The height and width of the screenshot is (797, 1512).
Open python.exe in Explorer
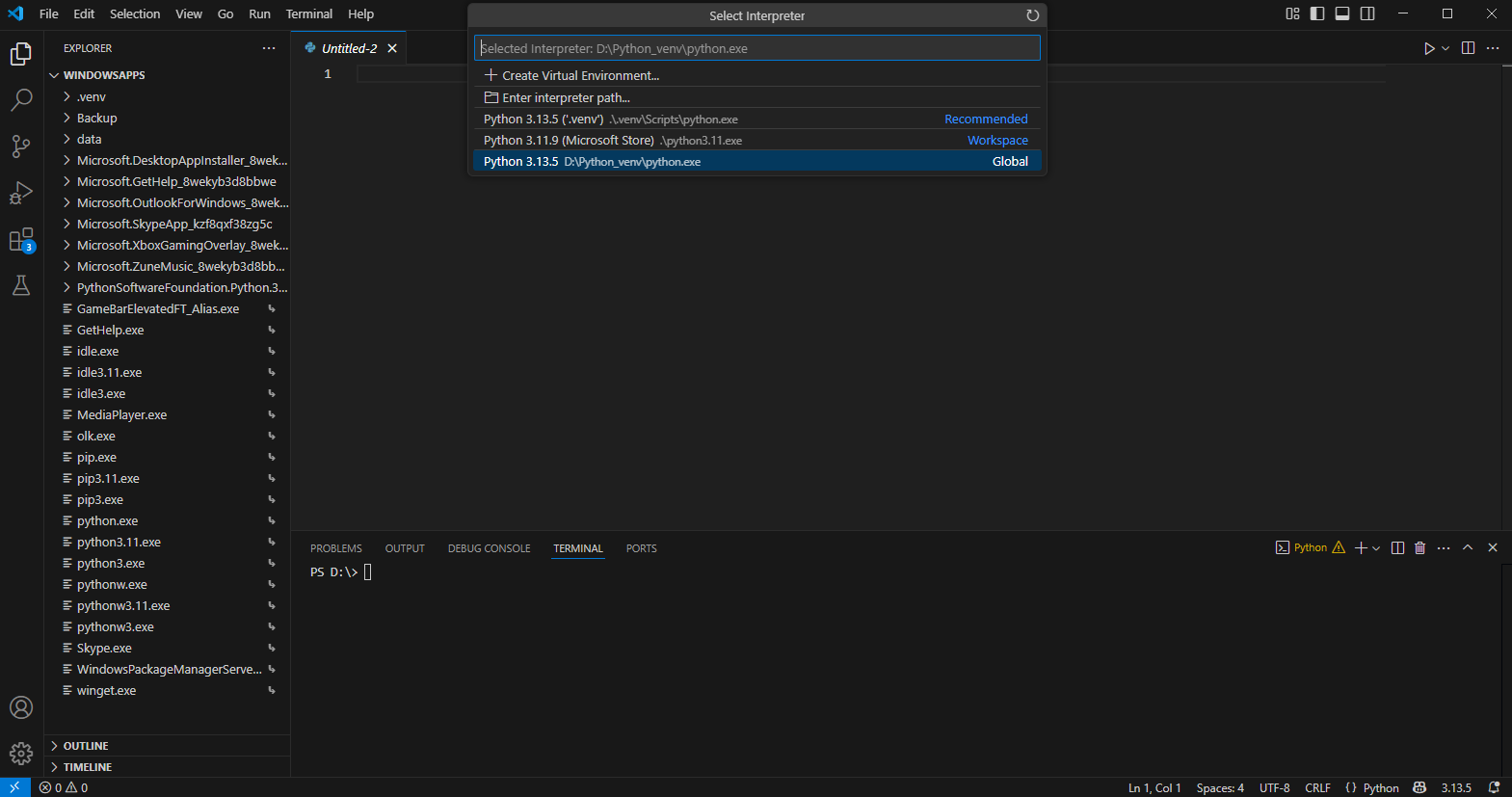point(168,520)
